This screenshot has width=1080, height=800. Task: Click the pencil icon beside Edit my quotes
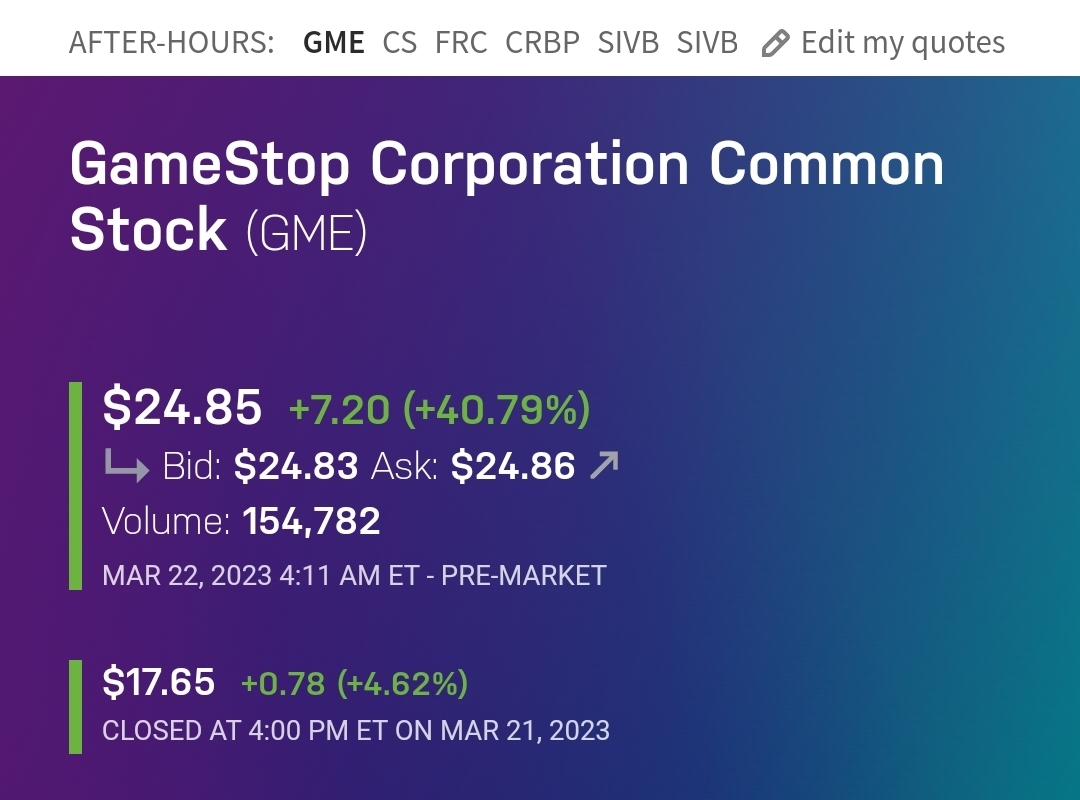(x=775, y=43)
